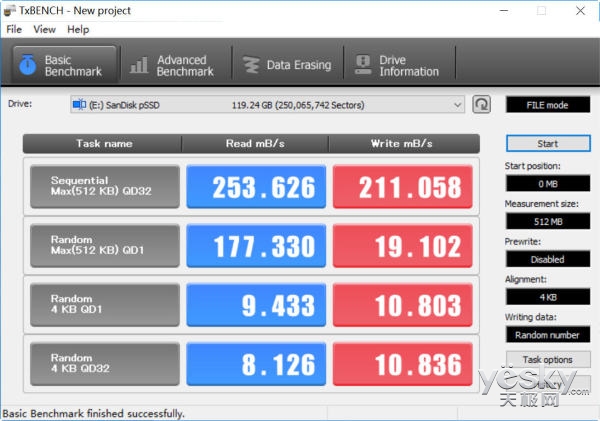Click the Start position 0 MB field
Viewport: 600px width, 421px height.
[547, 184]
